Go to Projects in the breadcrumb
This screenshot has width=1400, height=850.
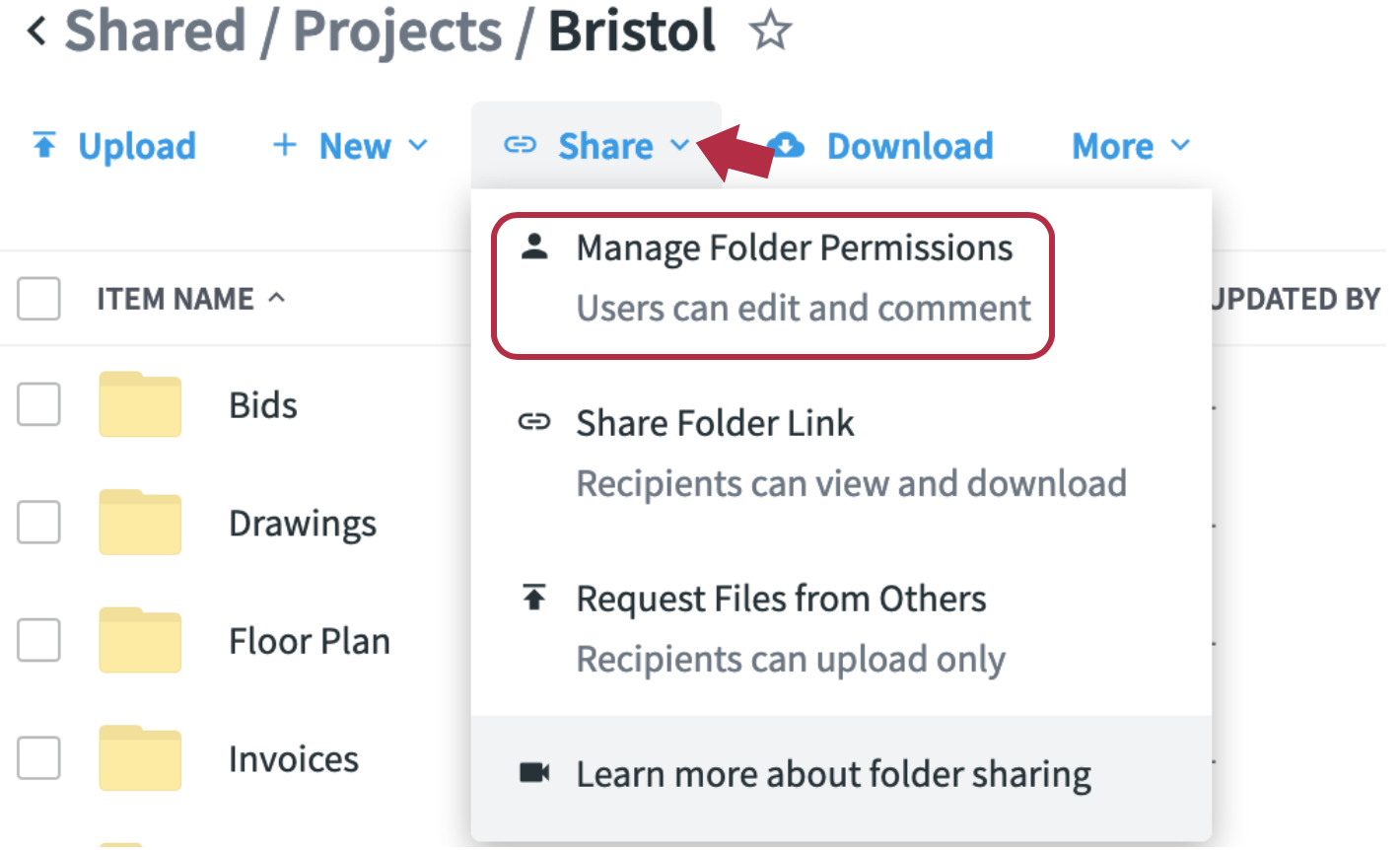pyautogui.click(x=397, y=32)
